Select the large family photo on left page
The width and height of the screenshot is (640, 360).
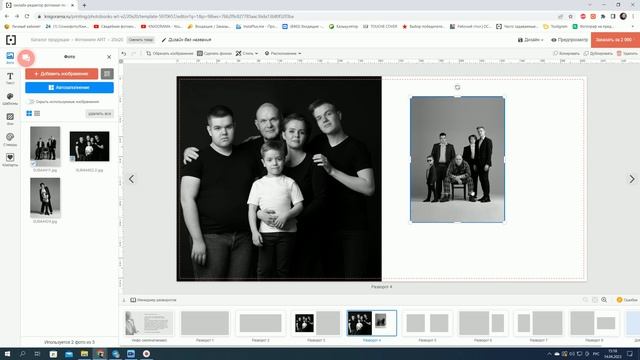pyautogui.click(x=279, y=179)
